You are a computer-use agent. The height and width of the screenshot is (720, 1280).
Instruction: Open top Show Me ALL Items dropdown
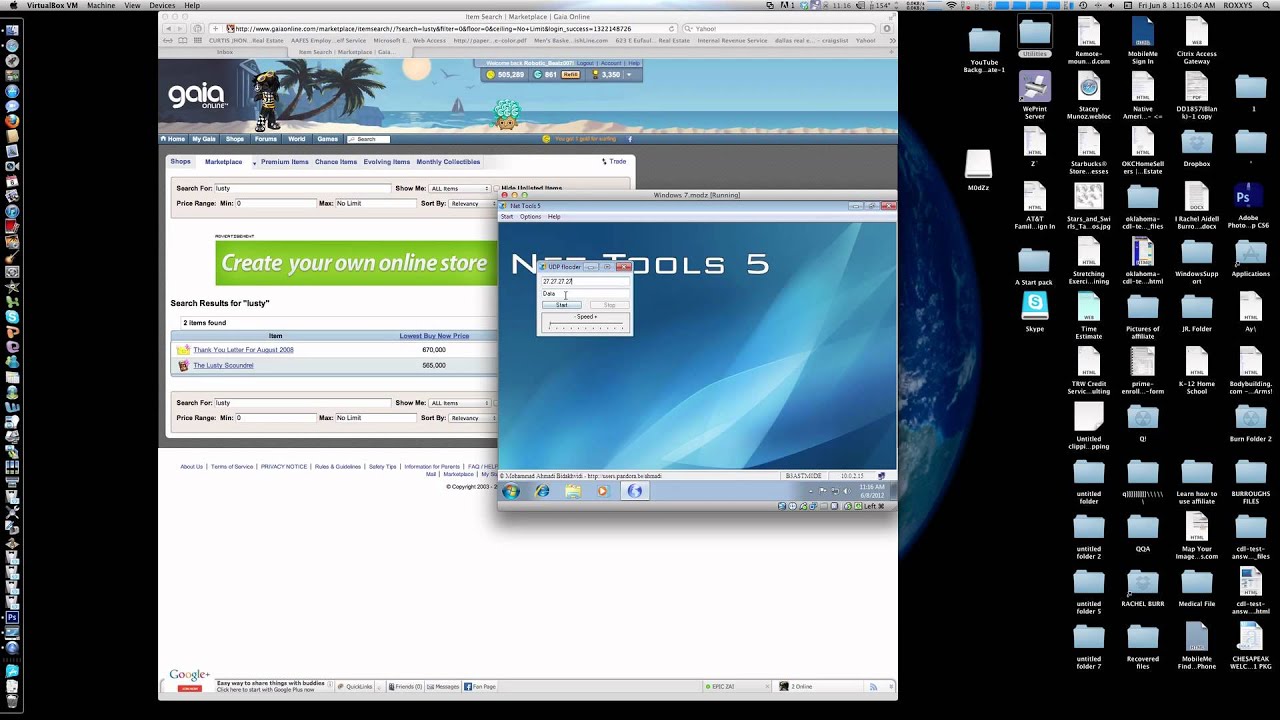(x=460, y=188)
